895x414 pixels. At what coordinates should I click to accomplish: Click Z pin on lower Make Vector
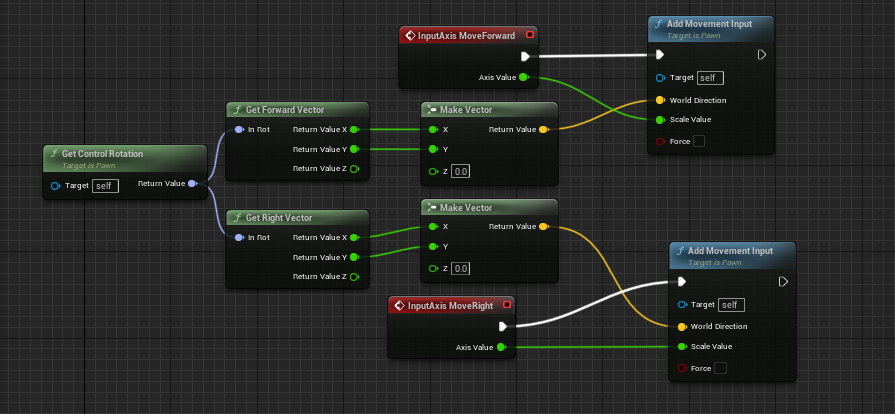[433, 268]
